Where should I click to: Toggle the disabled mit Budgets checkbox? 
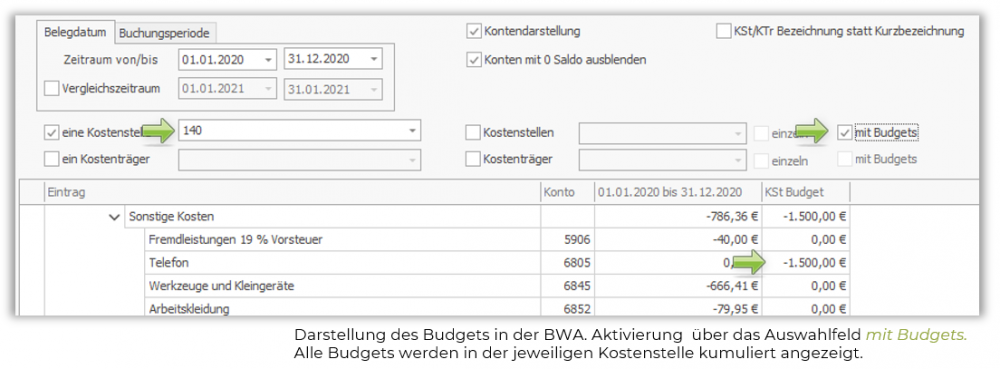(844, 159)
